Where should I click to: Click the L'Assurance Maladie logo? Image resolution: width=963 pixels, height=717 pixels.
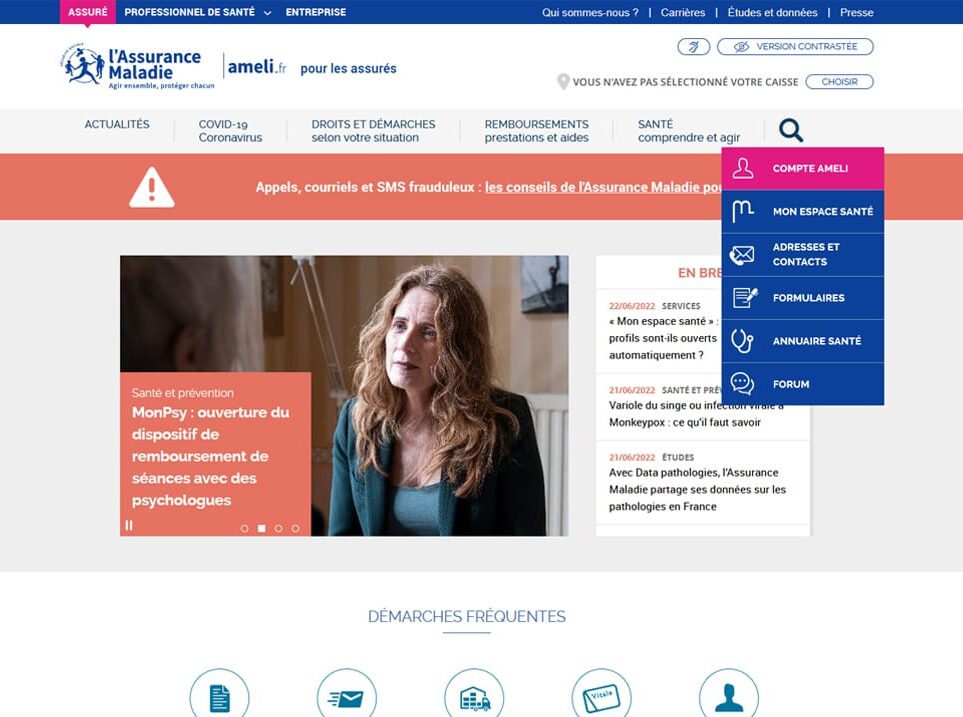(x=138, y=67)
